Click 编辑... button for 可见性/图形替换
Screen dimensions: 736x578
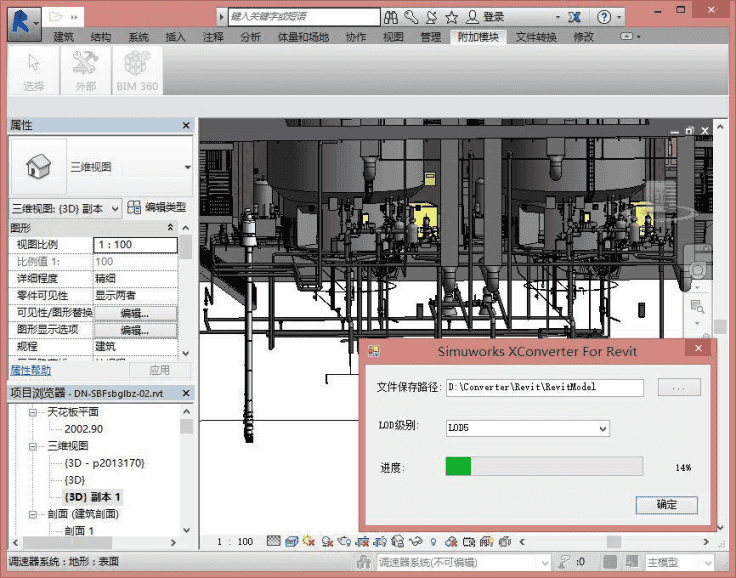(135, 313)
